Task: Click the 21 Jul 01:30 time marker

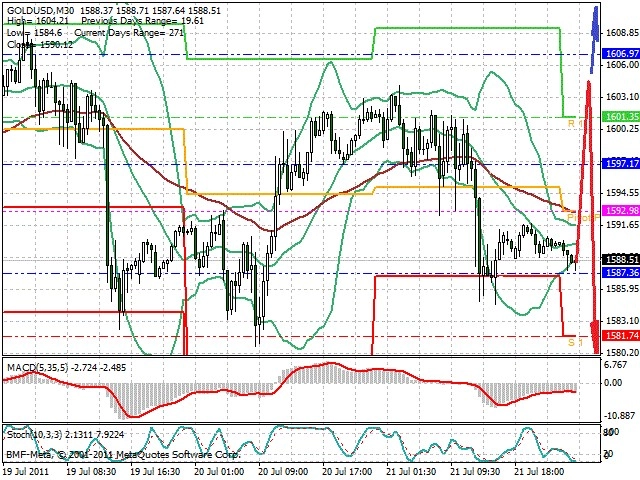Action: pyautogui.click(x=412, y=472)
